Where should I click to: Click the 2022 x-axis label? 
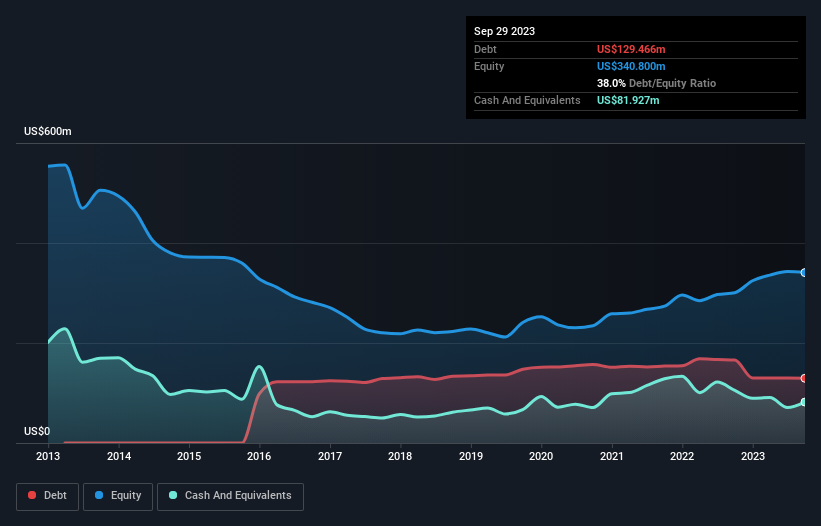click(x=682, y=456)
